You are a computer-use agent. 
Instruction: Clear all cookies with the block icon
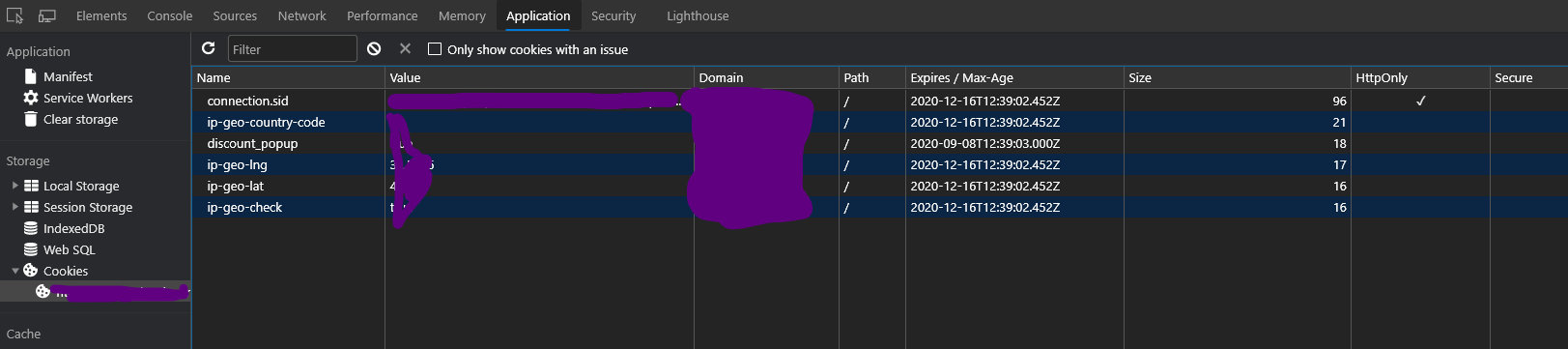tap(374, 48)
